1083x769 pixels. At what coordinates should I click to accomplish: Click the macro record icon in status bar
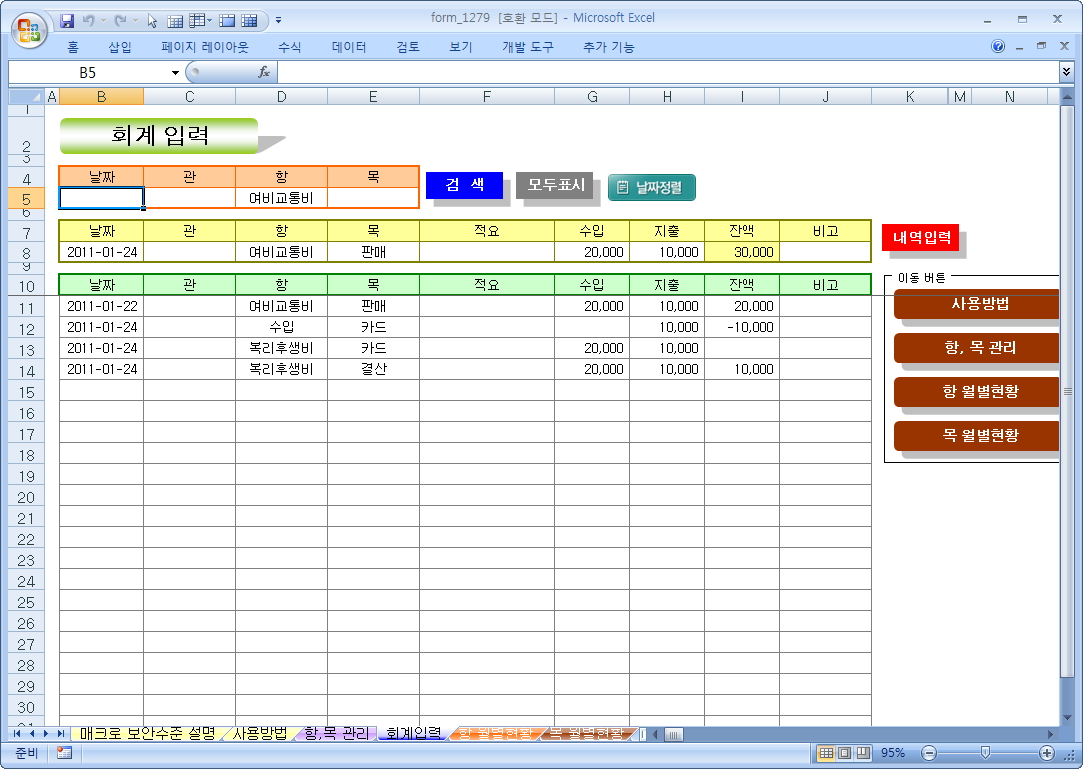tap(64, 753)
